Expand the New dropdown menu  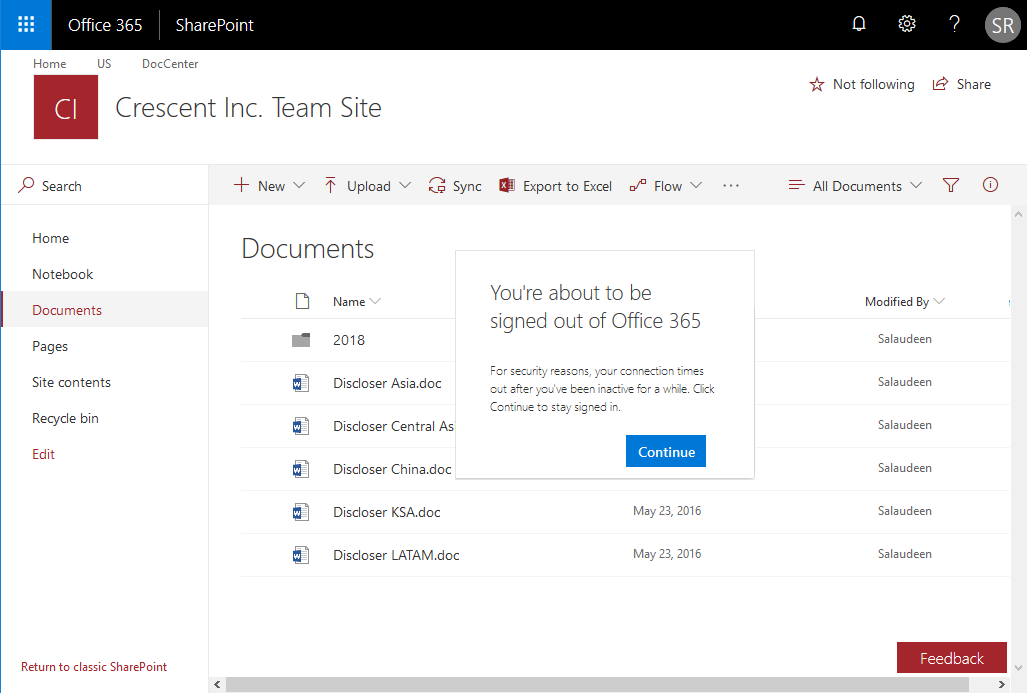click(270, 186)
